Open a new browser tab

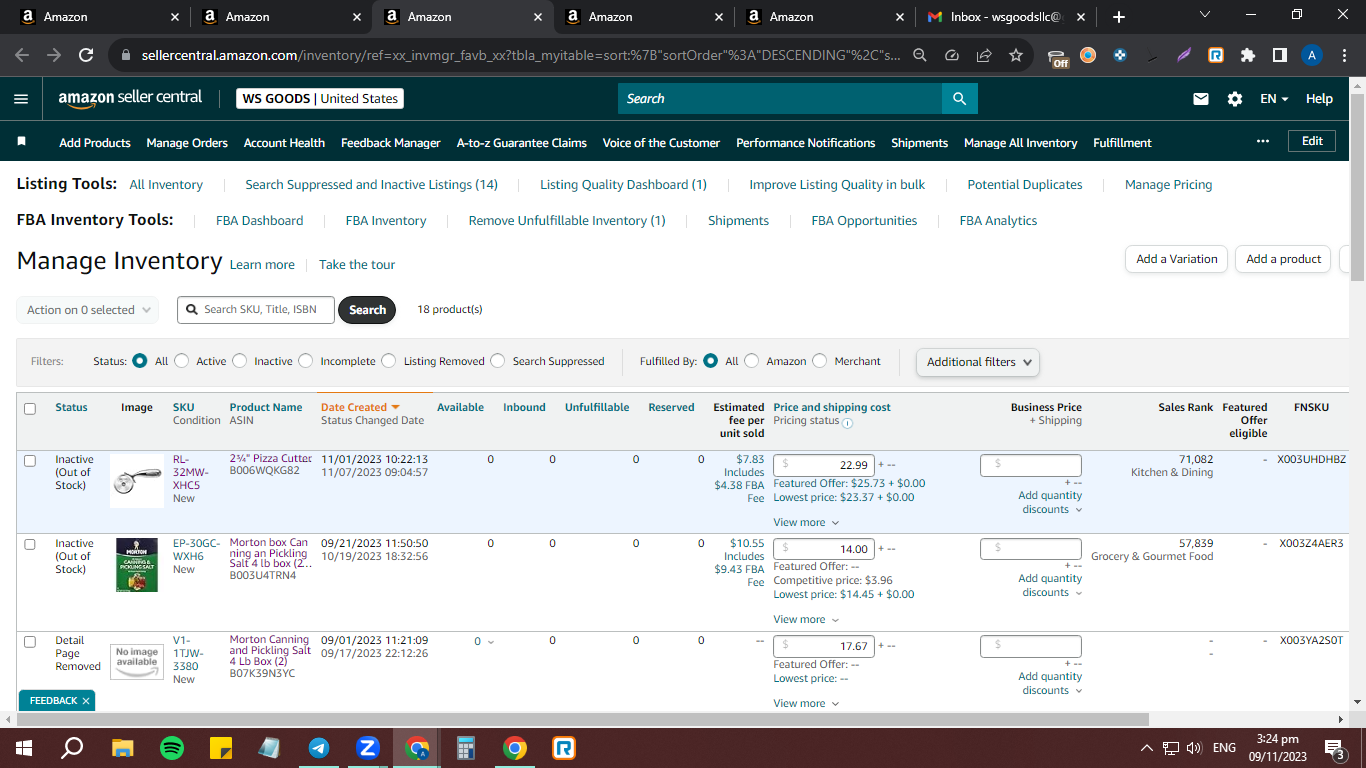pyautogui.click(x=1118, y=17)
